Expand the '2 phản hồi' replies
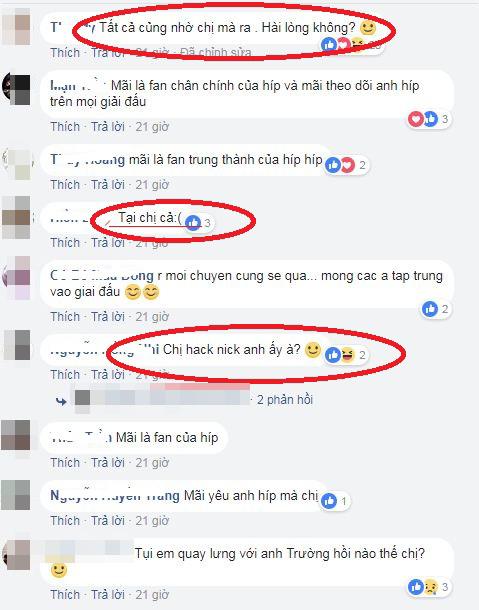 pyautogui.click(x=285, y=400)
